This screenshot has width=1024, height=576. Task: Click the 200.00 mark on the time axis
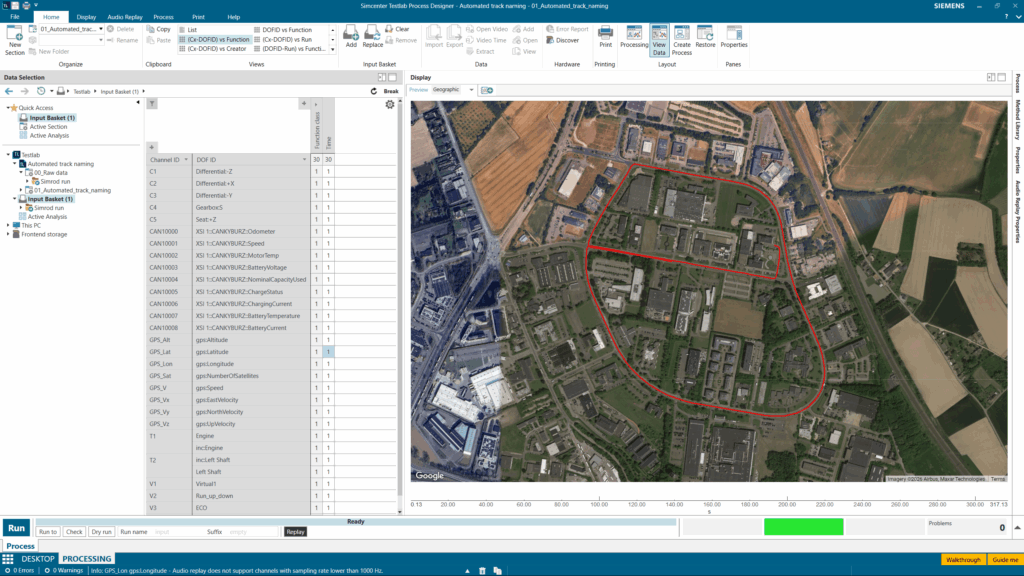[x=787, y=504]
